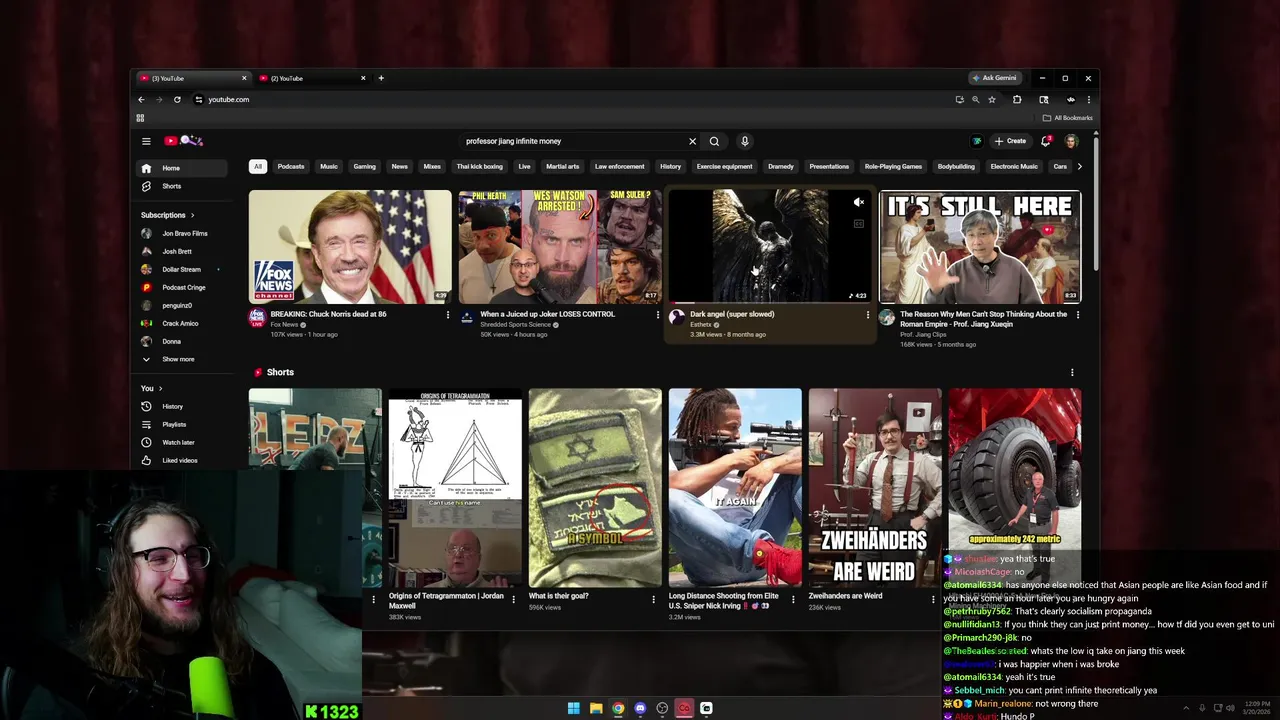Open Zweihanders are Weird short
This screenshot has width=1280, height=720.
tap(875, 487)
